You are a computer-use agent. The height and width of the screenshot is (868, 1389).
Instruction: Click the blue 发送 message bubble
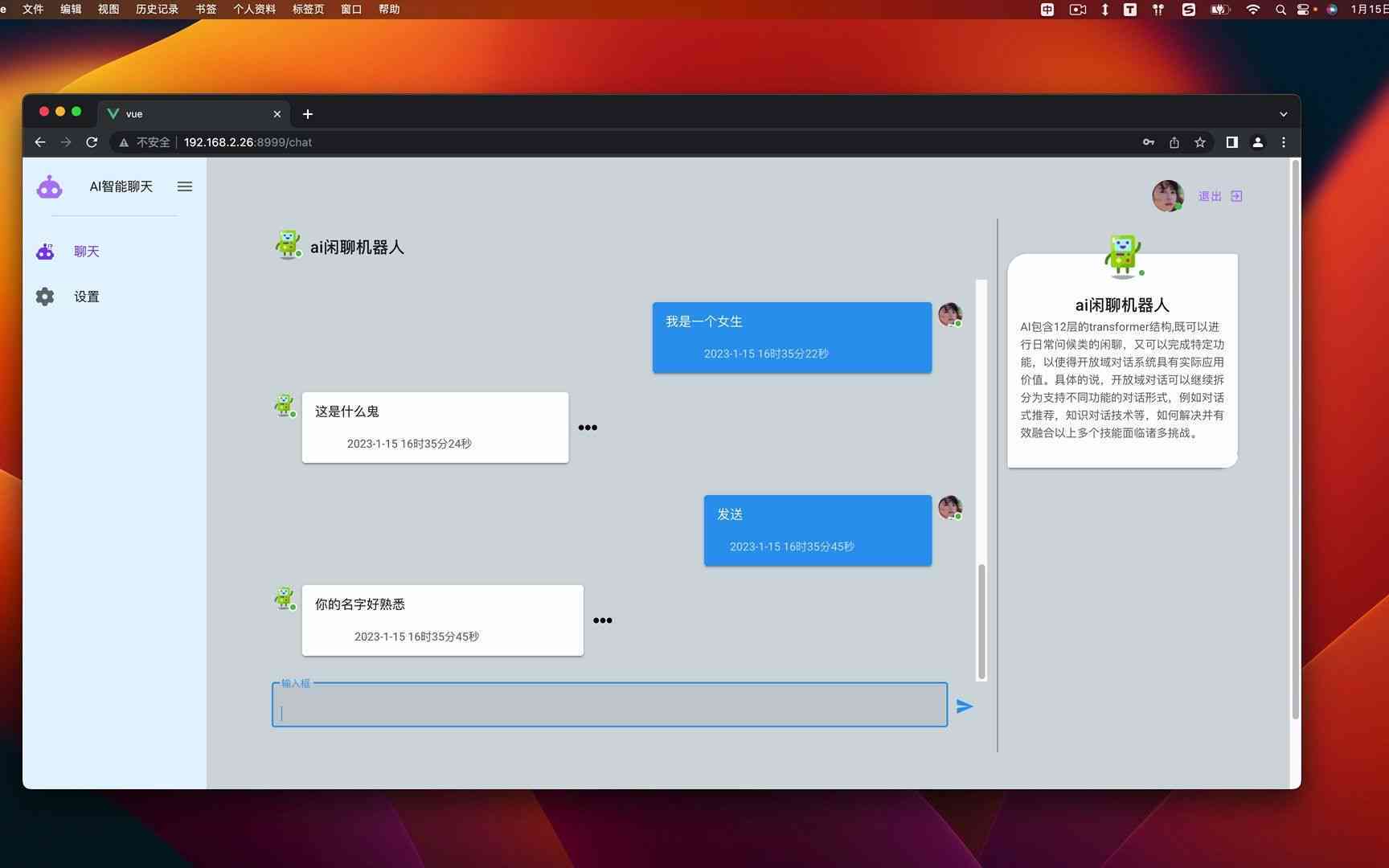tap(817, 530)
